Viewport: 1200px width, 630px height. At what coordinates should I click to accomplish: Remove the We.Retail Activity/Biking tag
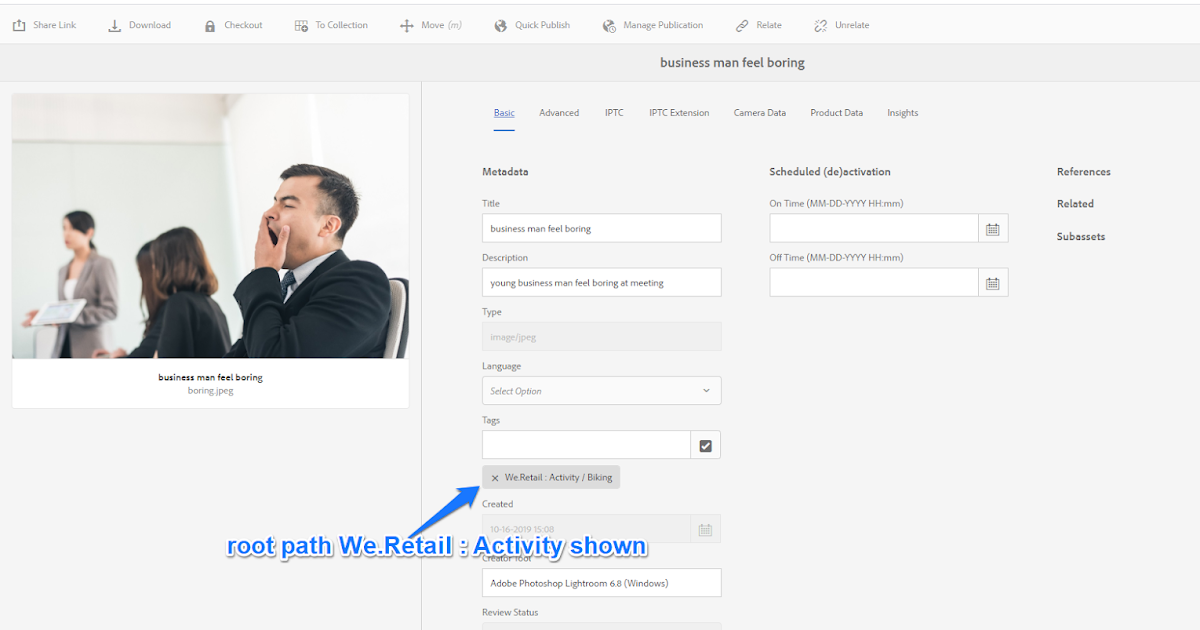click(495, 477)
